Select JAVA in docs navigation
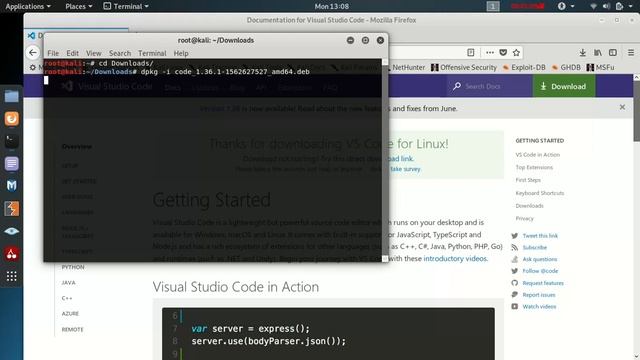The width and height of the screenshot is (640, 360). [69, 282]
